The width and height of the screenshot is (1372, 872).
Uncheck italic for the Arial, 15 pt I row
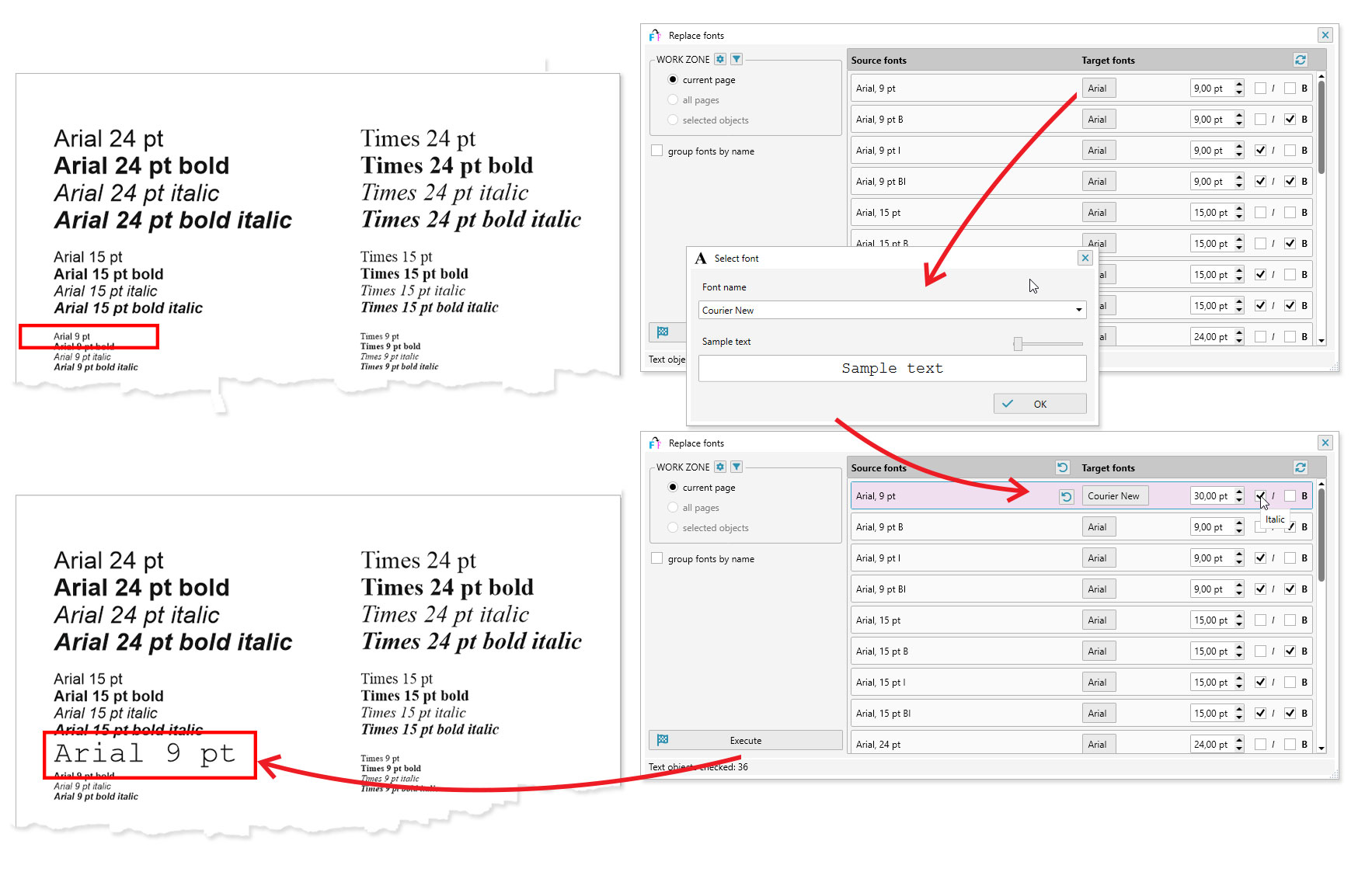pyautogui.click(x=1260, y=682)
